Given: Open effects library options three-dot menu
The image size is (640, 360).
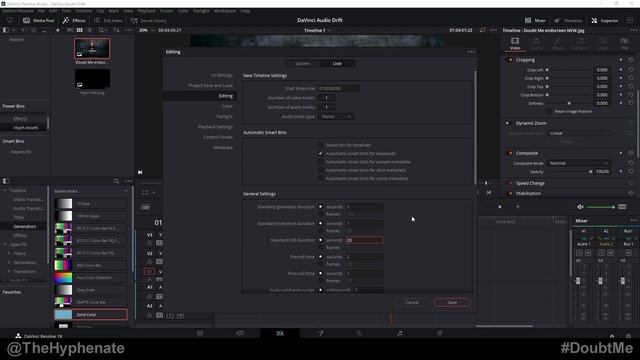Looking at the screenshot, I should click(x=129, y=181).
